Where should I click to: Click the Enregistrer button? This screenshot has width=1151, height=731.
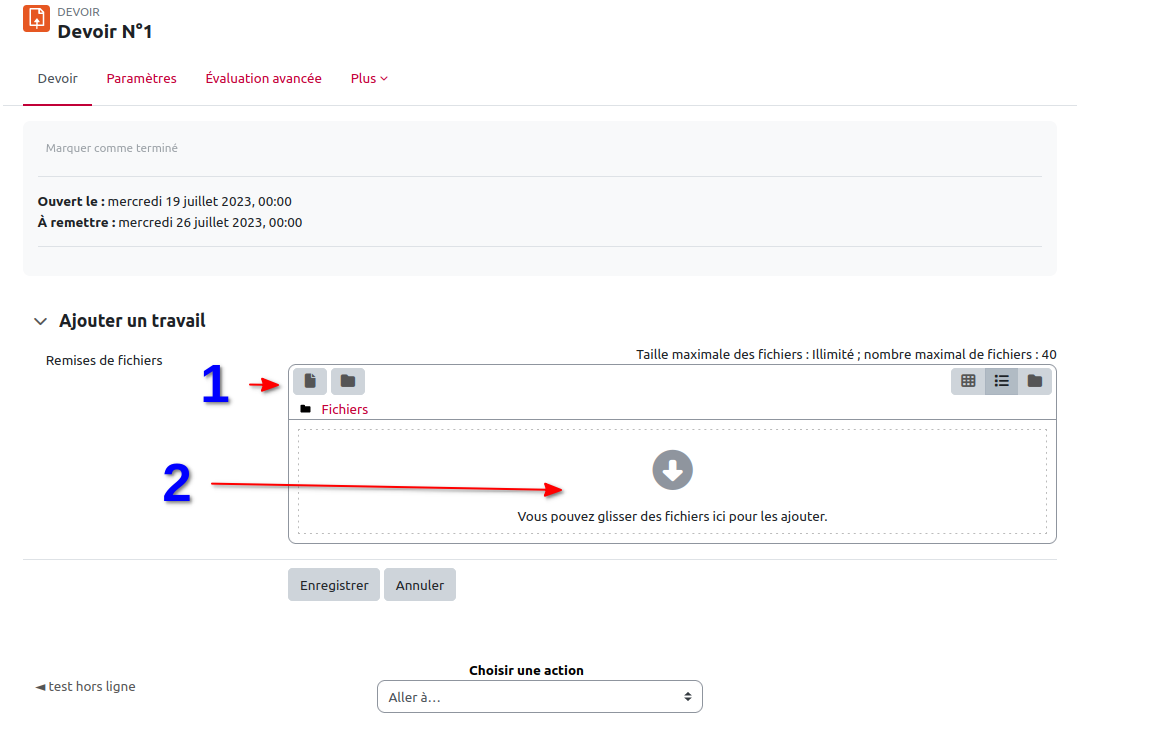[334, 585]
